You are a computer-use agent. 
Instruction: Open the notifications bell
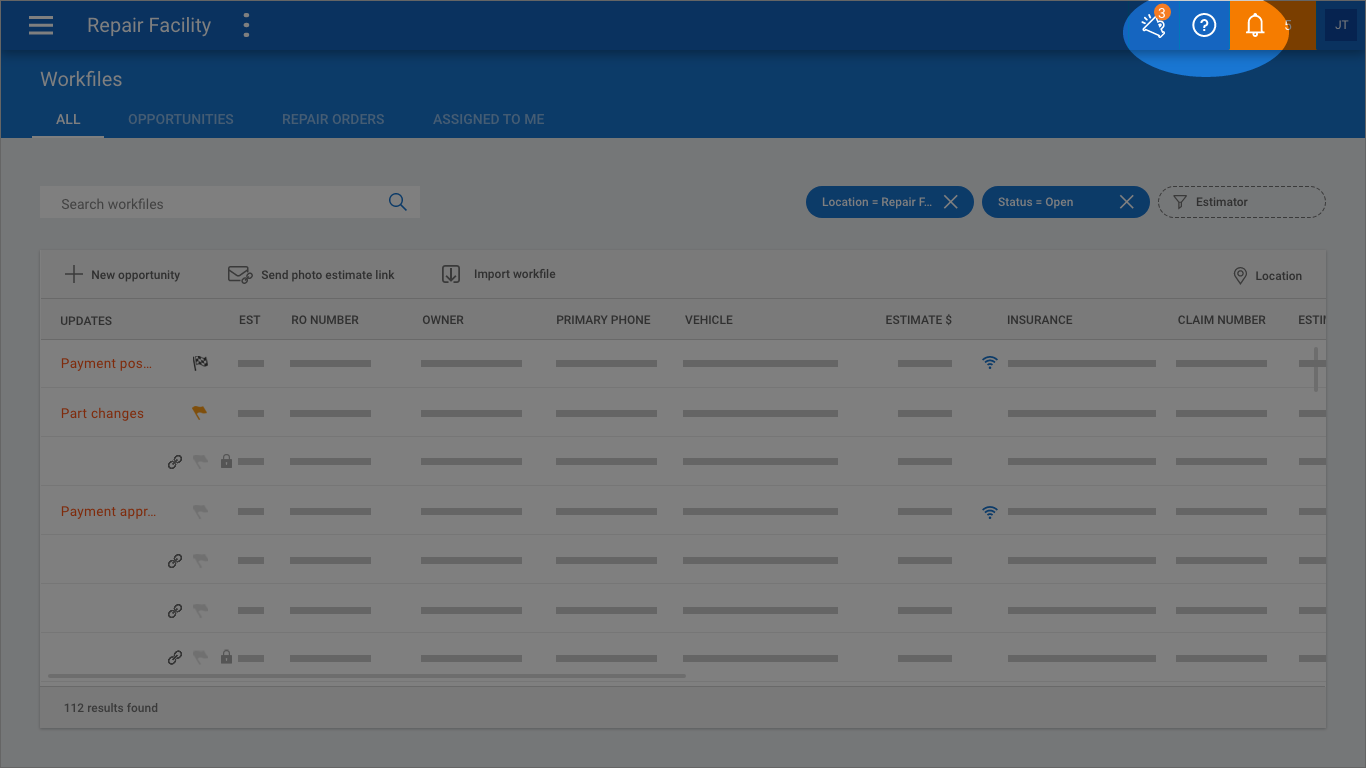tap(1255, 26)
